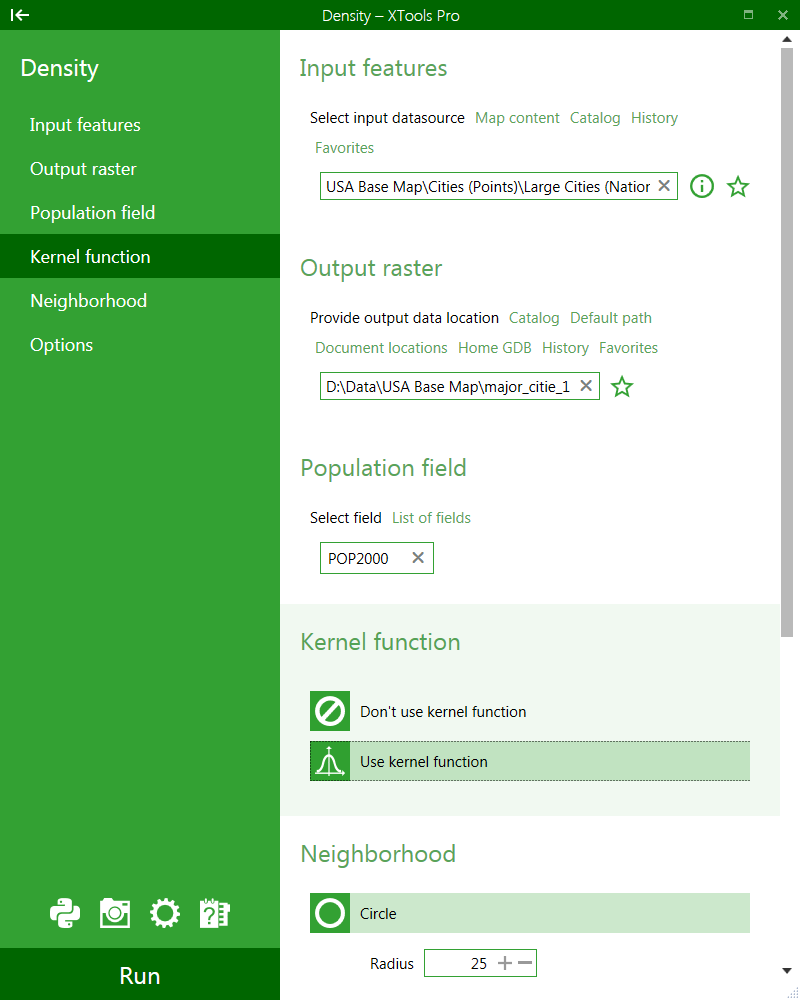Viewport: 800px width, 1000px height.
Task: Open settings via gear icon
Action: (x=165, y=912)
